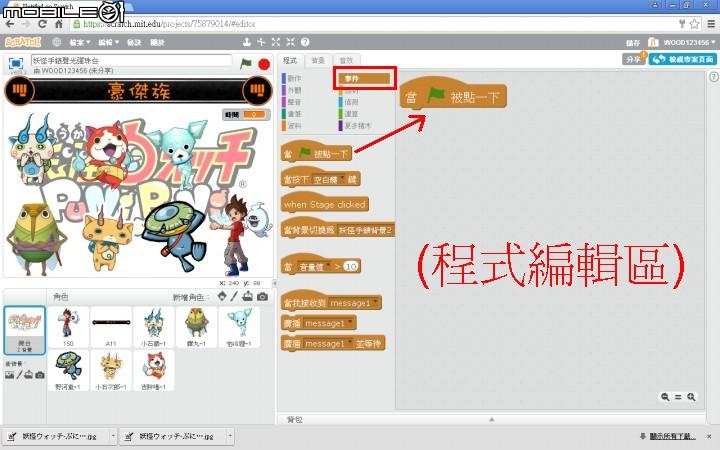
Task: Select the 舞台 stage thumbnail
Action: click(25, 330)
